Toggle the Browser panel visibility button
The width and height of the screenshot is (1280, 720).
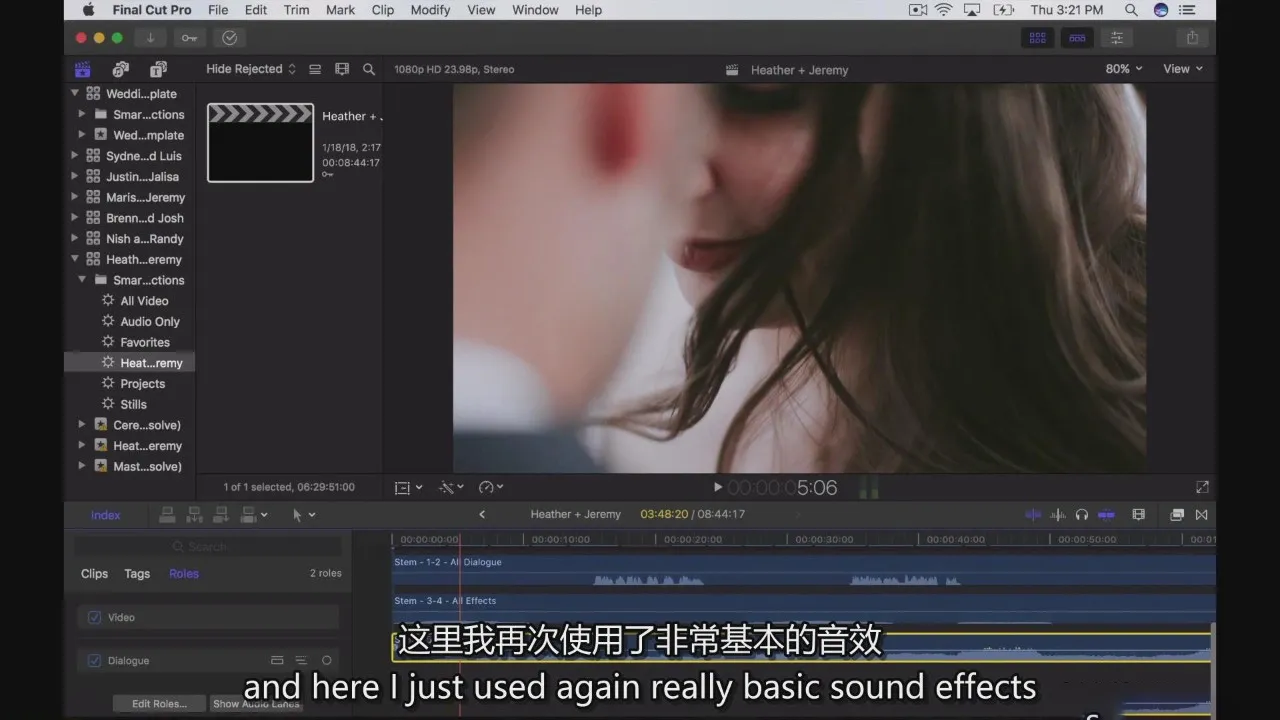coord(1038,38)
